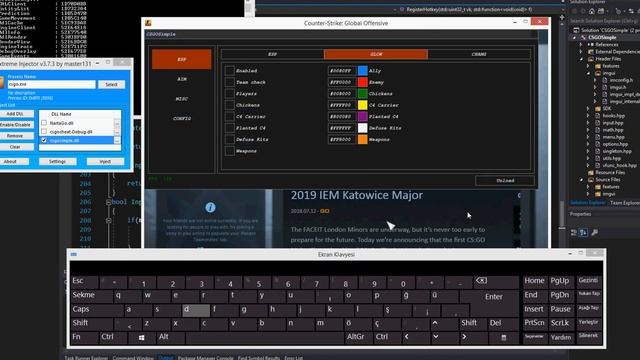The height and width of the screenshot is (360, 640).
Task: Click the info icon in CS:GO friends panel
Action: (x=210, y=207)
